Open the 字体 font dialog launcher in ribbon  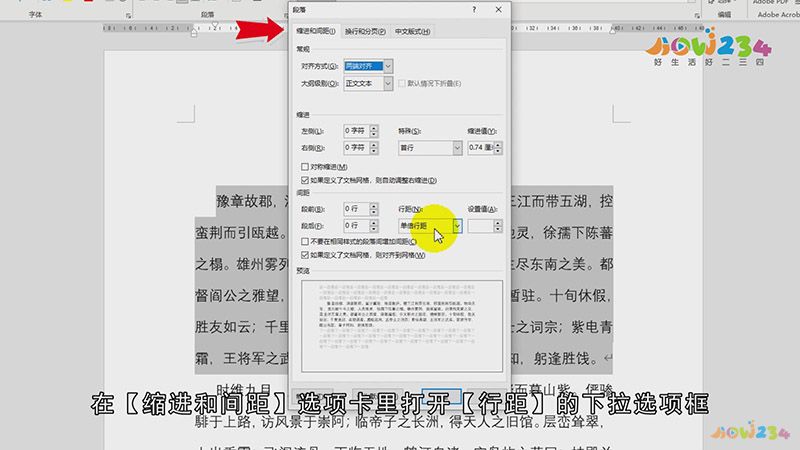128,16
